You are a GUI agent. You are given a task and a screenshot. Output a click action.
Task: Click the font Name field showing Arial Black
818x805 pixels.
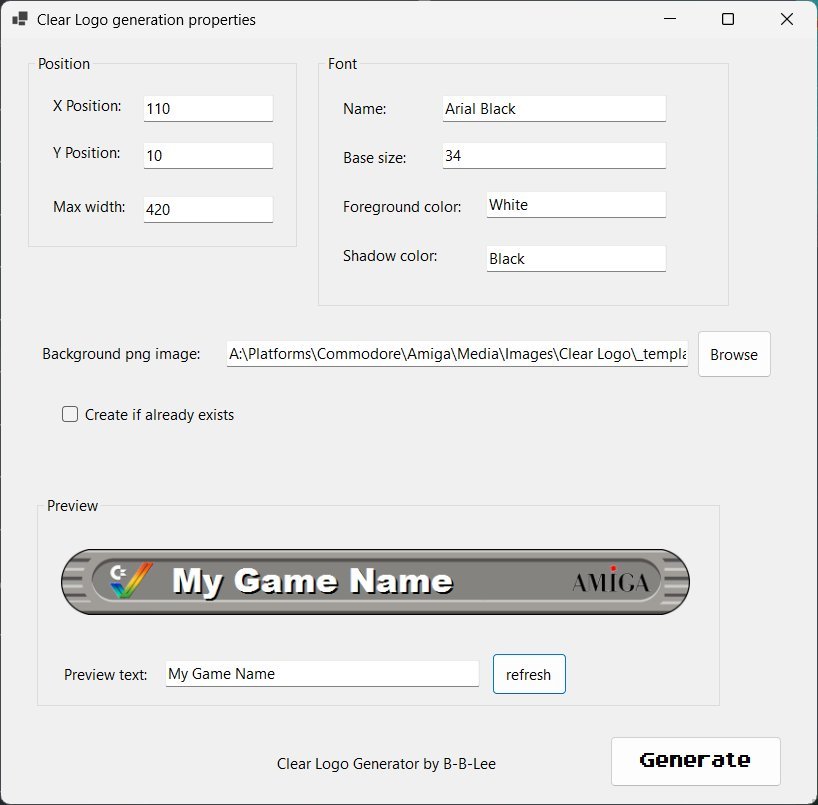pyautogui.click(x=554, y=109)
